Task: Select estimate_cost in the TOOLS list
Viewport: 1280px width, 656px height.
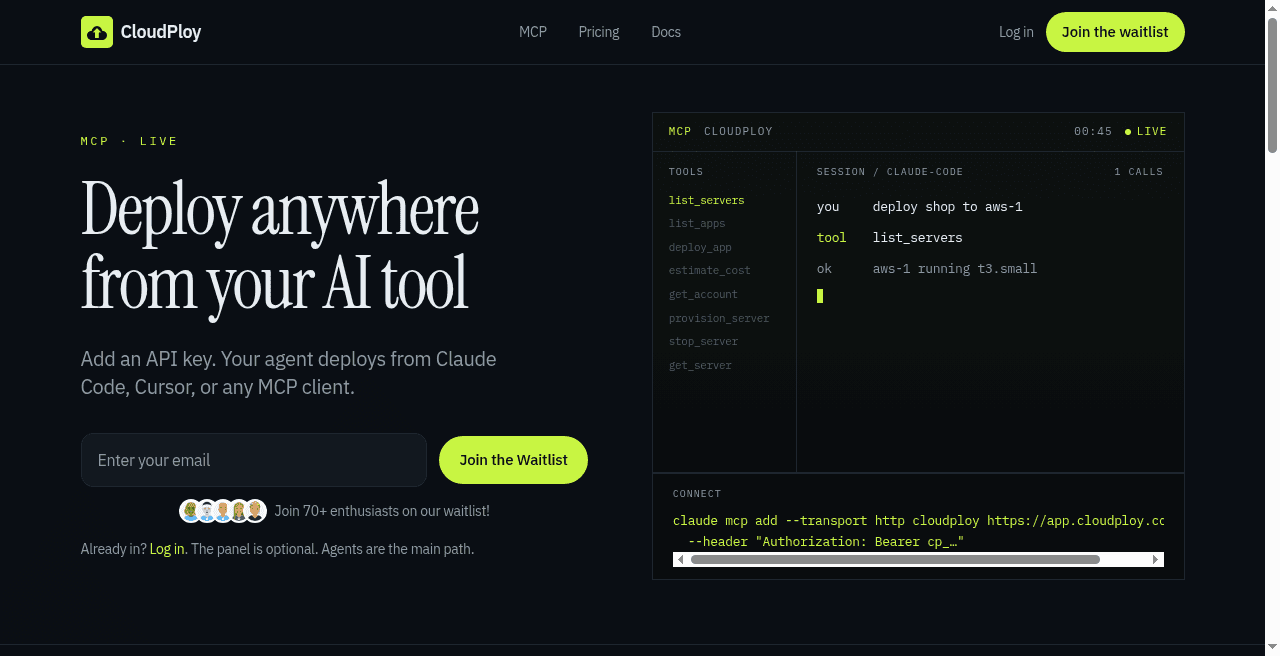Action: click(709, 271)
